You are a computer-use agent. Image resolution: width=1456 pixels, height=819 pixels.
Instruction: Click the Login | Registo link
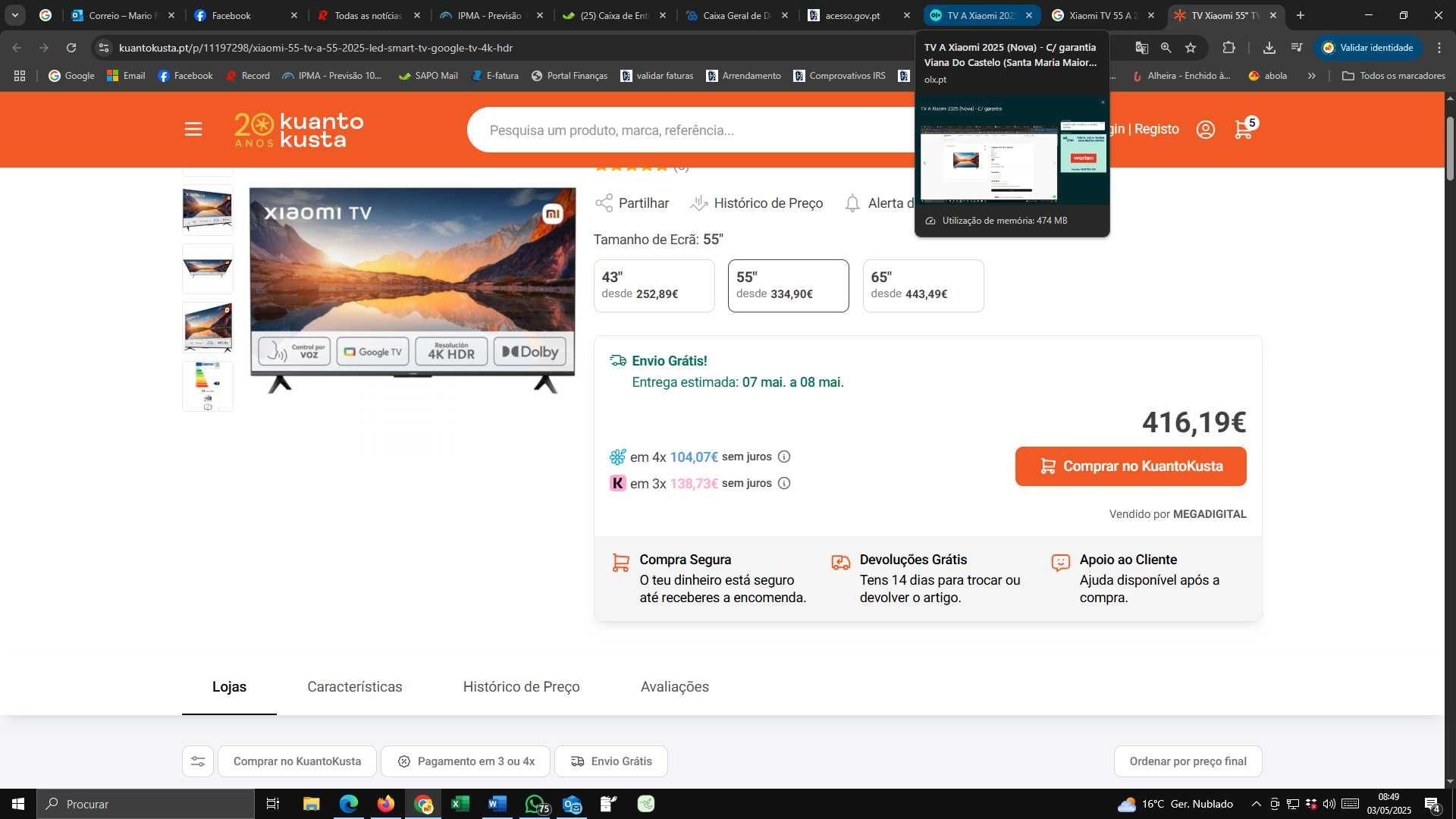click(x=1145, y=129)
